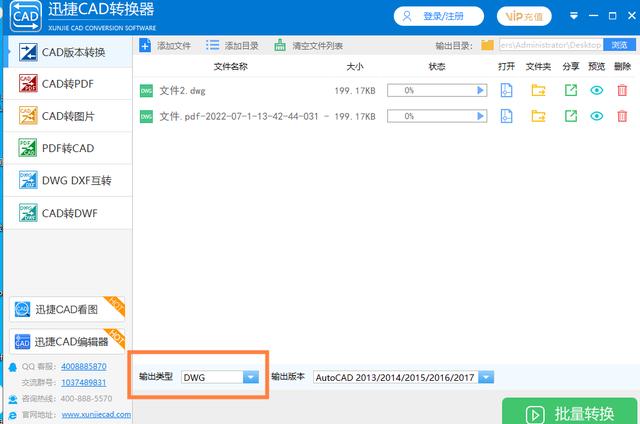This screenshot has height=424, width=640.
Task: Click the 迅捷CAD转换器 app logo
Action: pyautogui.click(x=26, y=16)
